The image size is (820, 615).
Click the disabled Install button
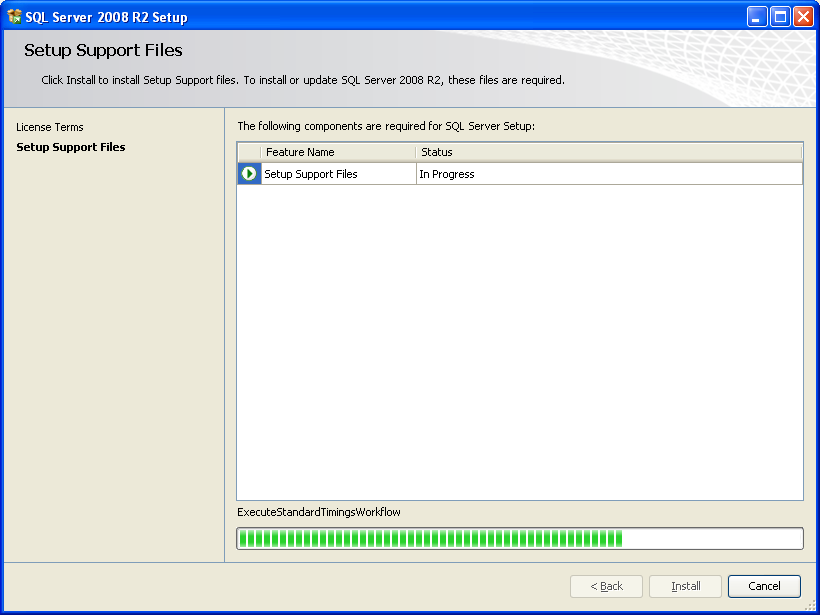point(686,586)
